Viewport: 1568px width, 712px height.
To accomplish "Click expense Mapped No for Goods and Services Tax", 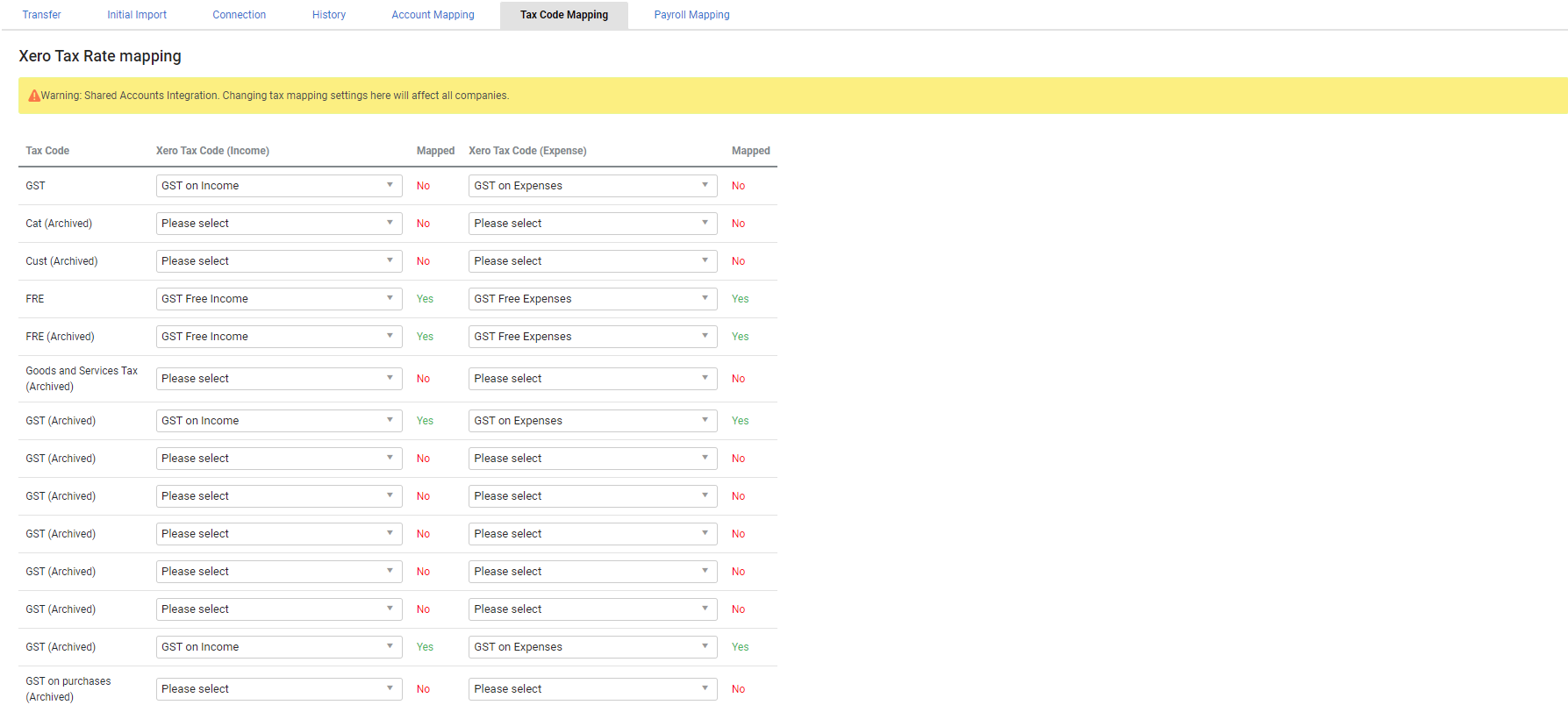I will (x=738, y=379).
